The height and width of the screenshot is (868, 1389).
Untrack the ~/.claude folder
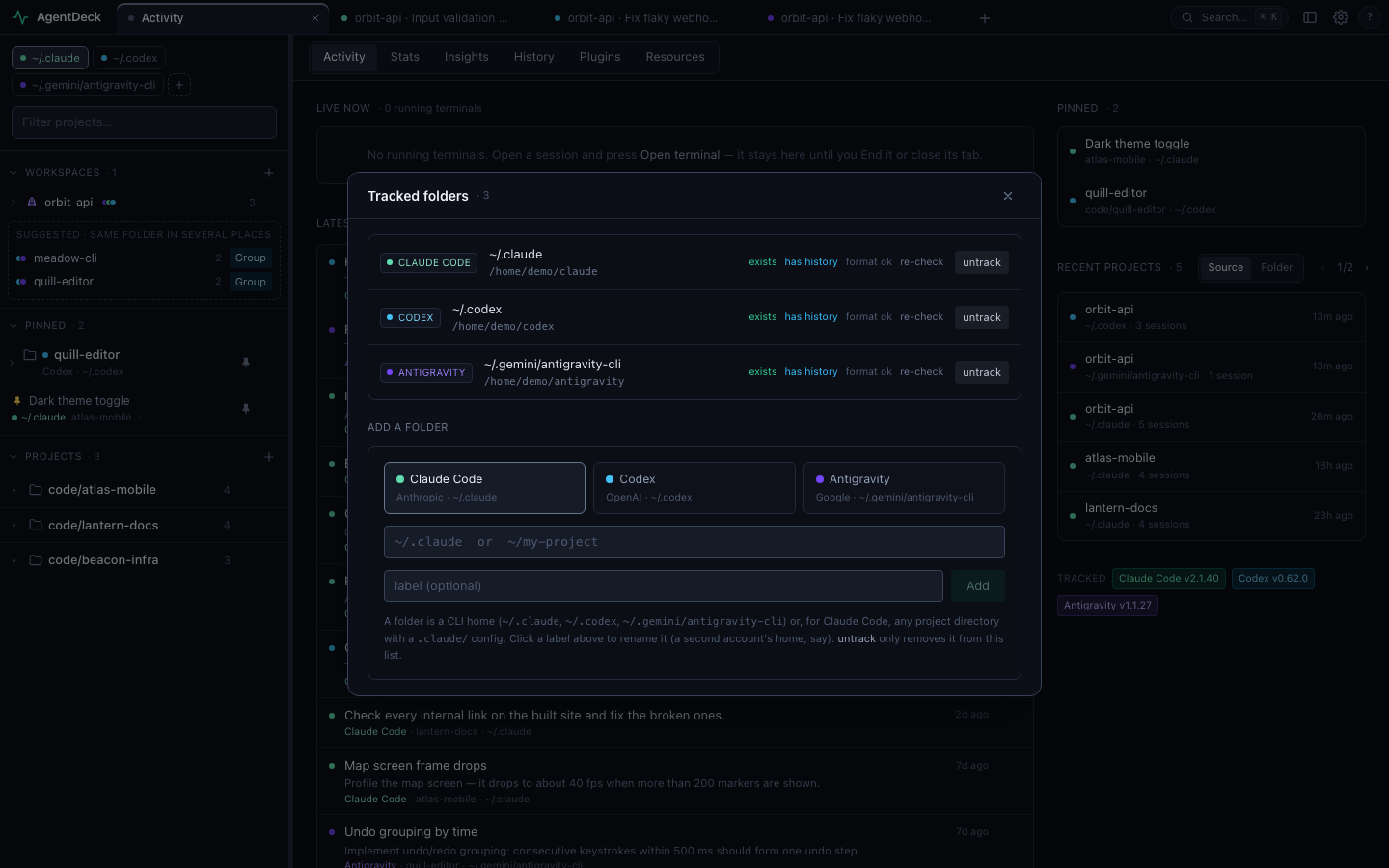tap(982, 262)
